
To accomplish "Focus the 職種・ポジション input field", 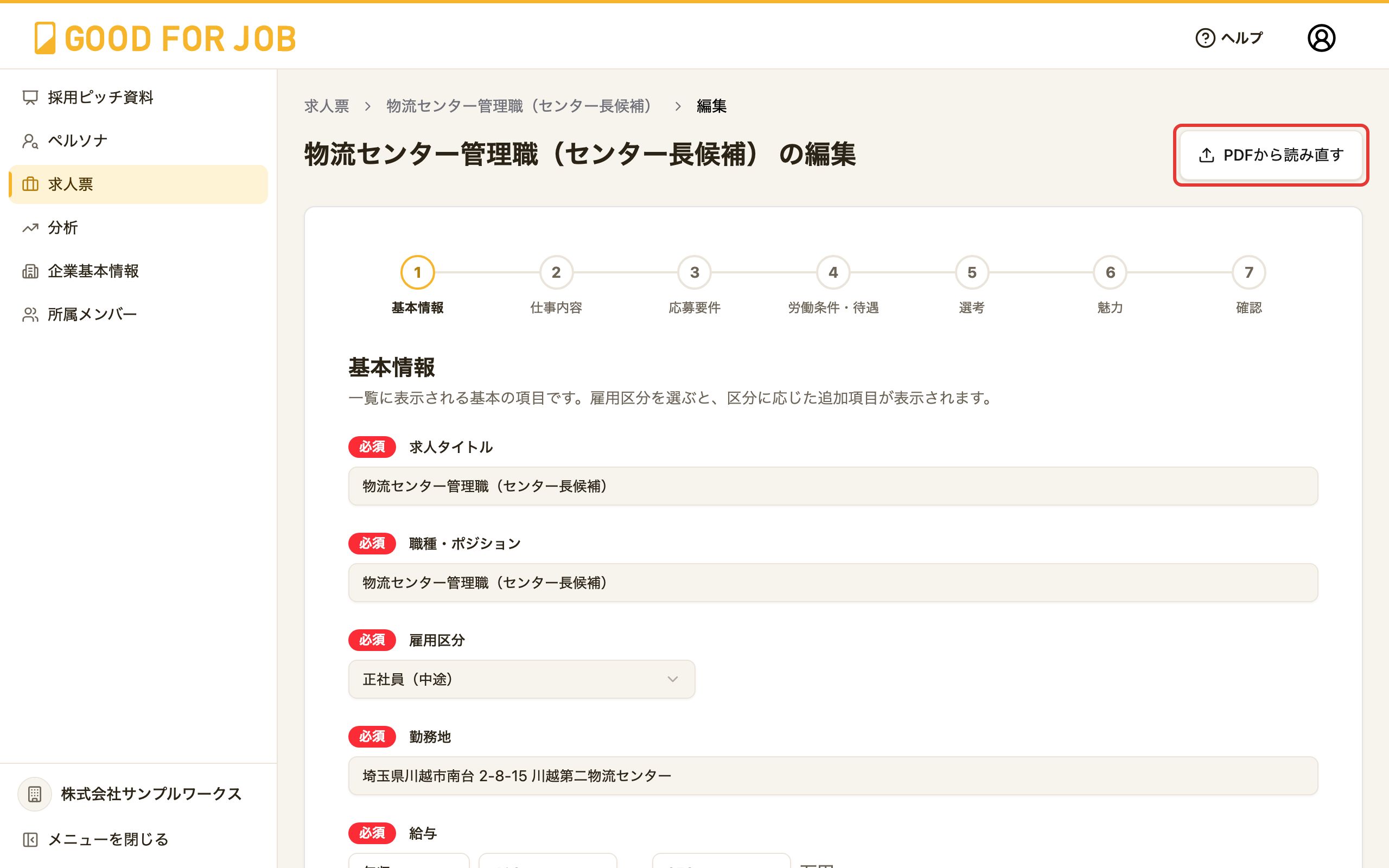I will [x=833, y=583].
